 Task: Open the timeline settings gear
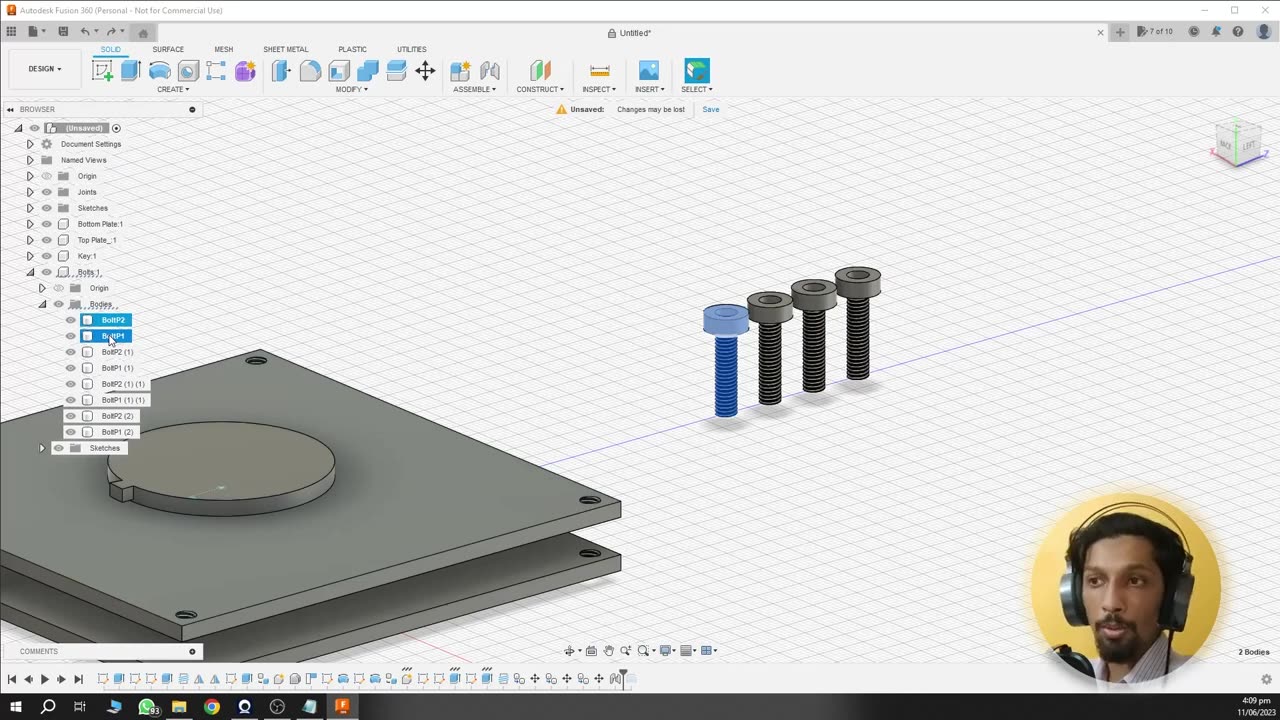pos(1266,679)
